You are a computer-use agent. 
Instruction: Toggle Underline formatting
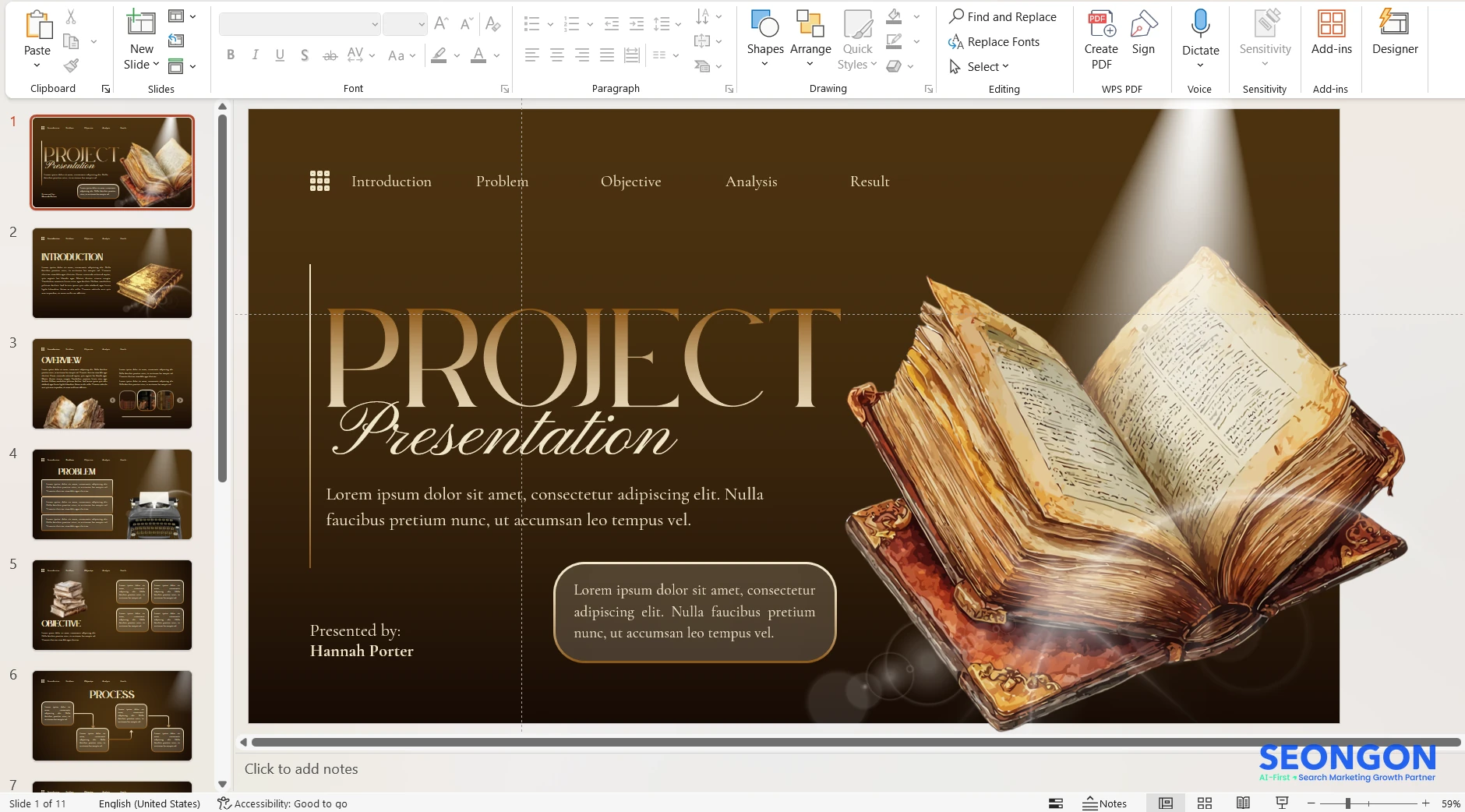[x=280, y=55]
